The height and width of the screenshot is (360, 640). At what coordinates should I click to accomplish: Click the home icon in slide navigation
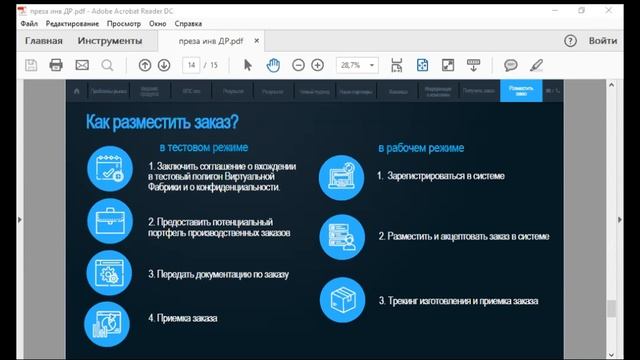[77, 91]
